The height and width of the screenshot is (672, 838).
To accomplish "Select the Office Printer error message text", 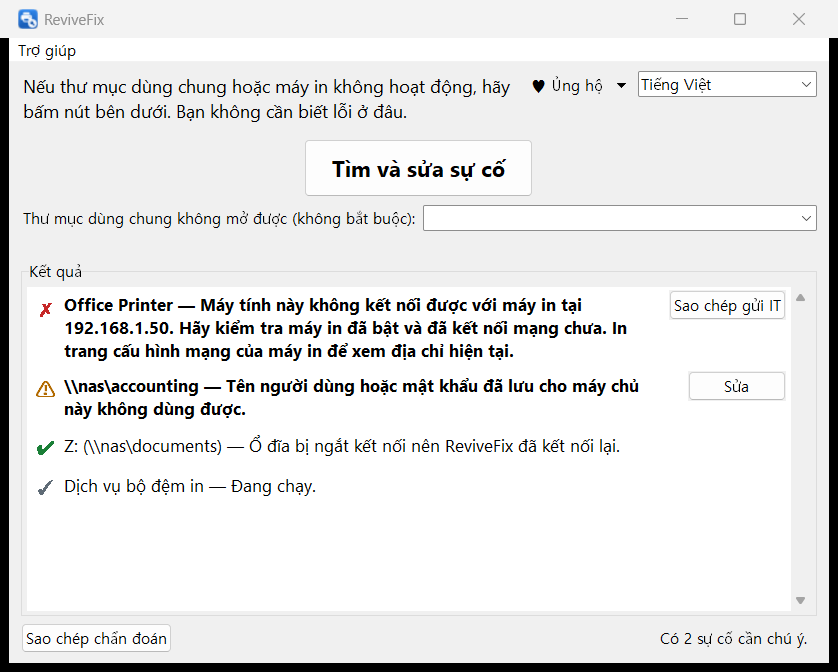I will [x=345, y=328].
